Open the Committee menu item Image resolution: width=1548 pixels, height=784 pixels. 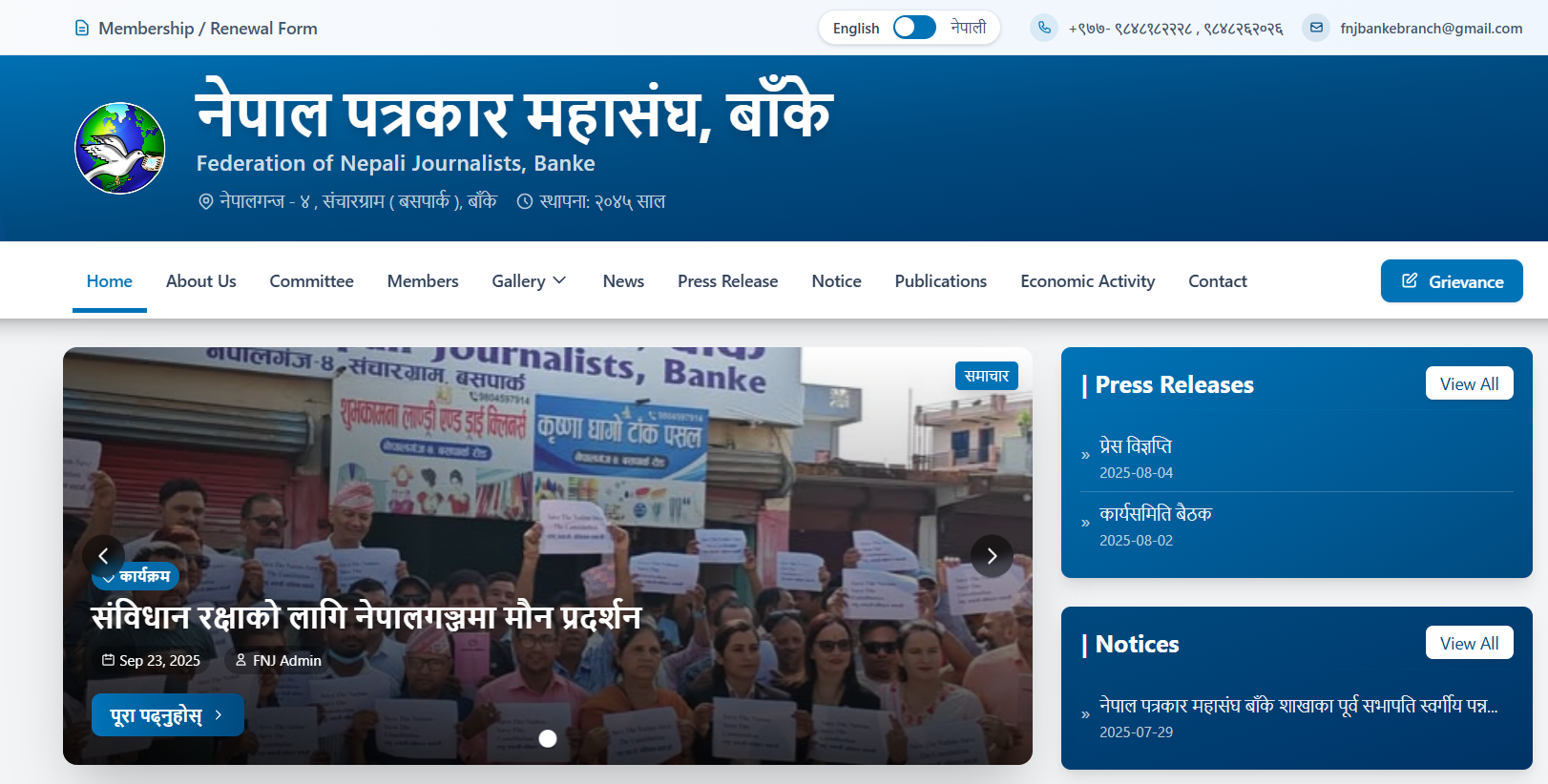(x=311, y=281)
